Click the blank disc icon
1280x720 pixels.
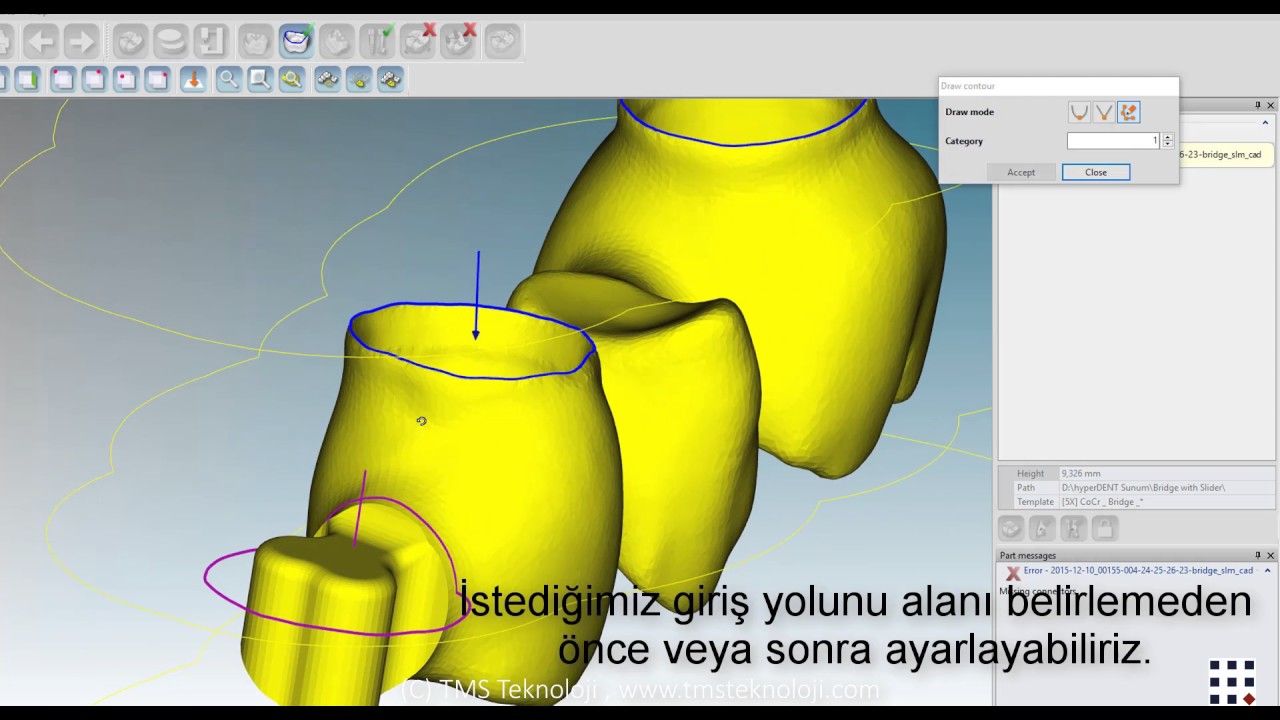pos(171,41)
